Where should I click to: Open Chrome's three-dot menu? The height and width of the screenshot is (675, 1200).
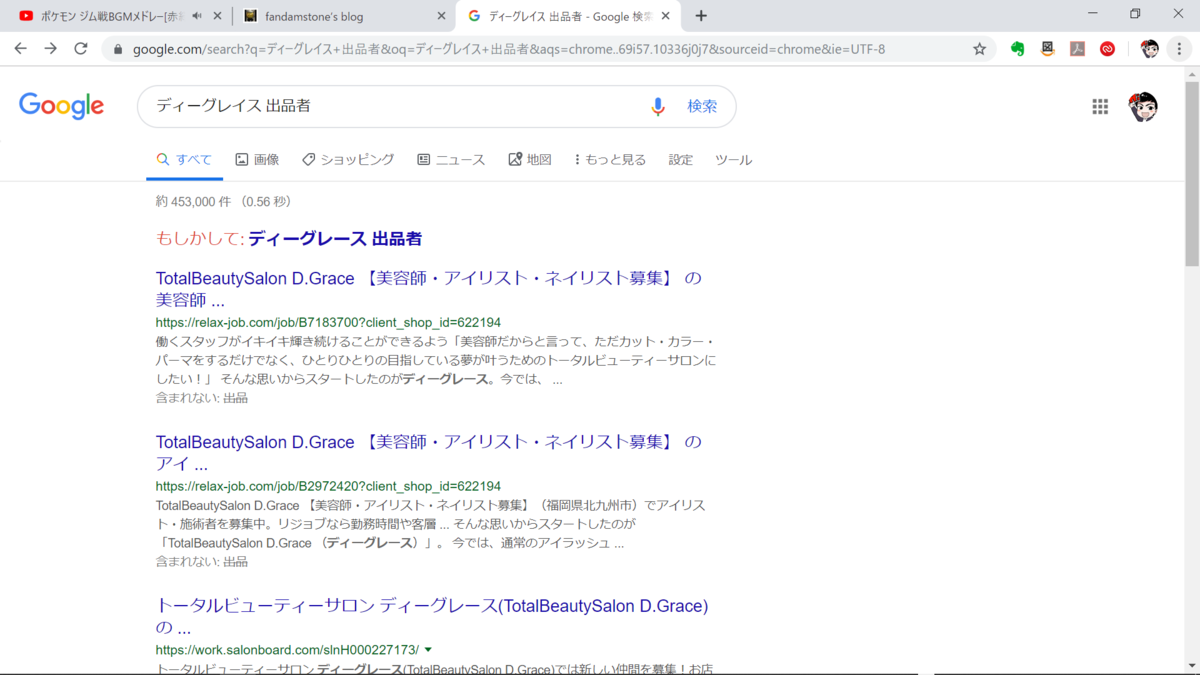[1179, 48]
